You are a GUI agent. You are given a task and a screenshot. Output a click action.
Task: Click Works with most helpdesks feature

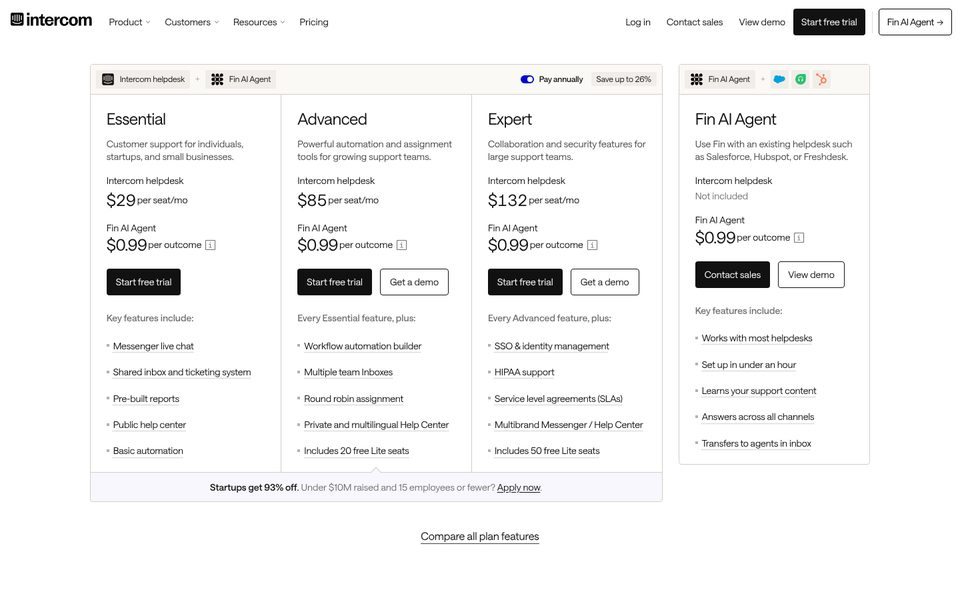point(757,339)
